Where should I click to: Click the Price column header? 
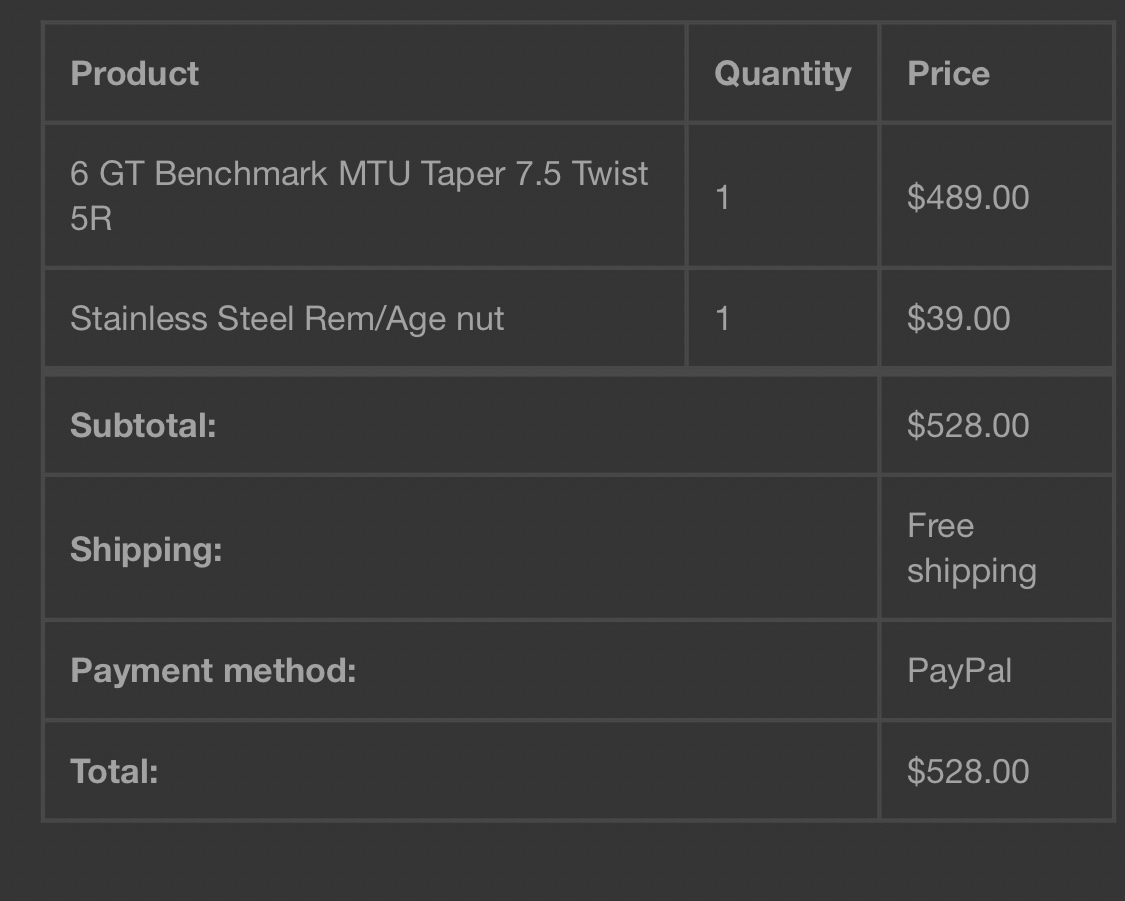(948, 74)
